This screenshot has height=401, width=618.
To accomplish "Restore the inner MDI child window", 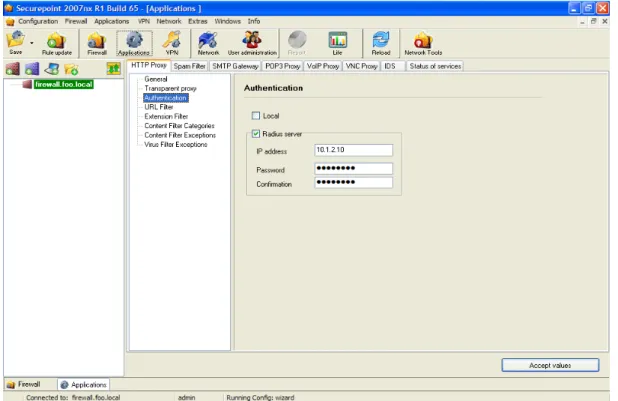I will 594,21.
